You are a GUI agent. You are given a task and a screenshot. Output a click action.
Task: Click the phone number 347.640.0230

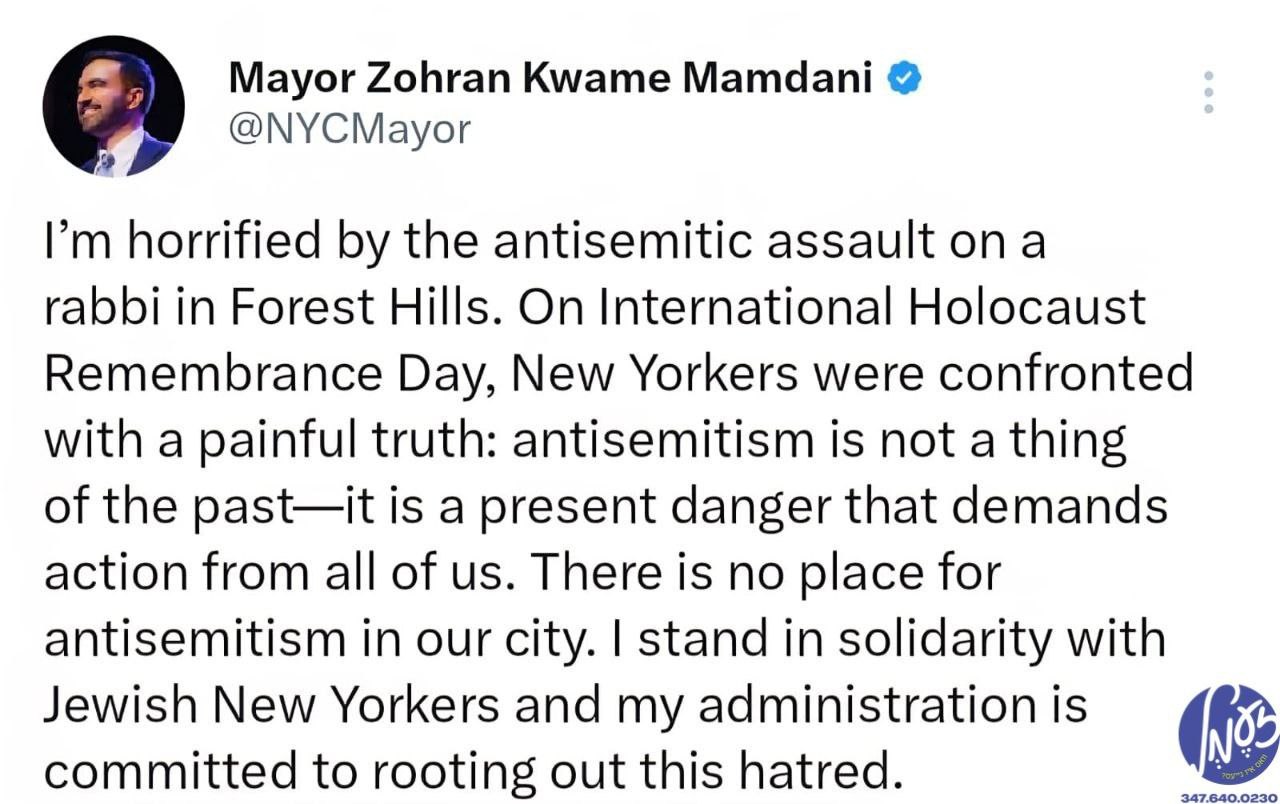[x=1230, y=797]
